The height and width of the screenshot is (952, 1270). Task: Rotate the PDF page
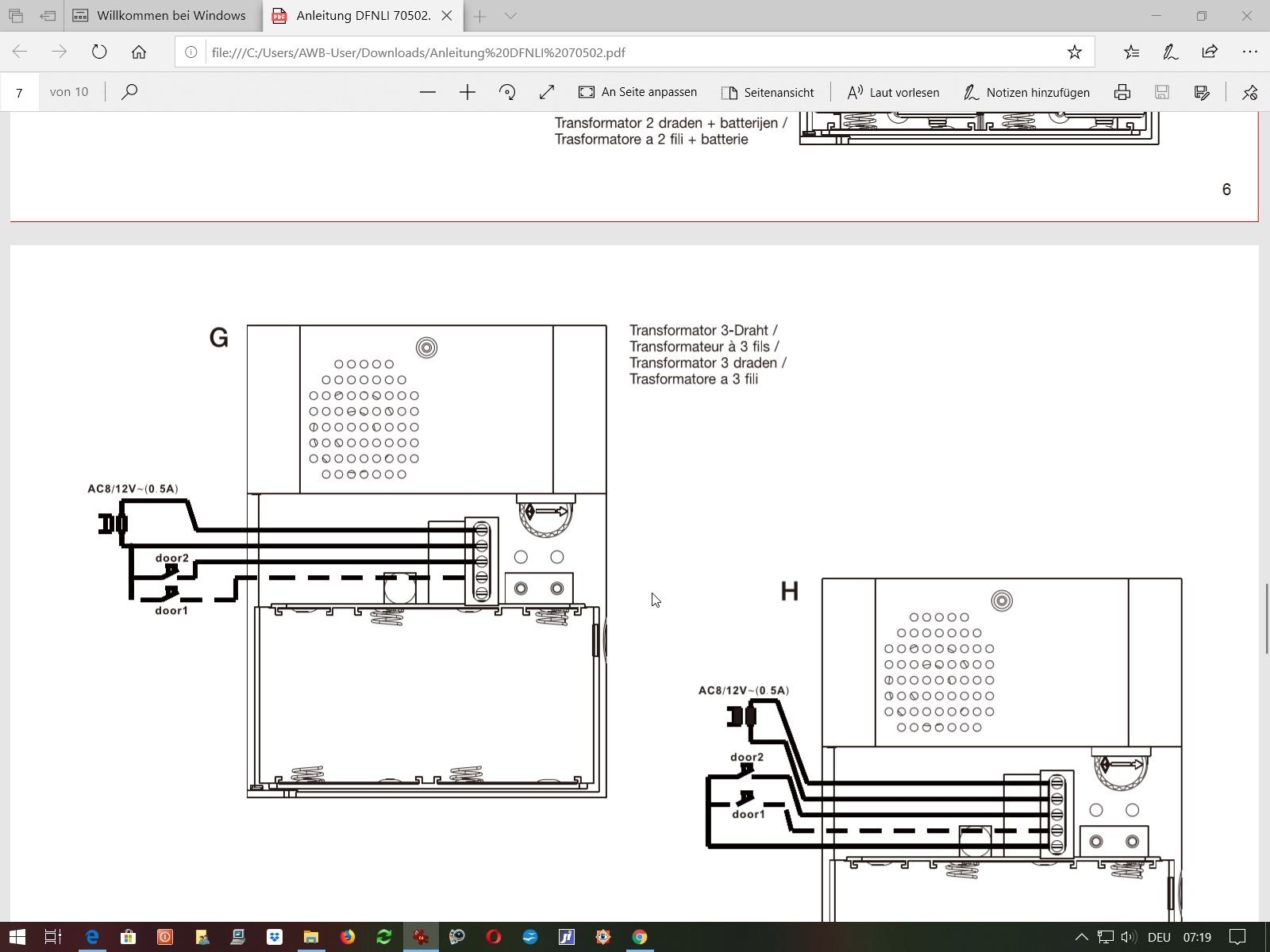(x=507, y=92)
